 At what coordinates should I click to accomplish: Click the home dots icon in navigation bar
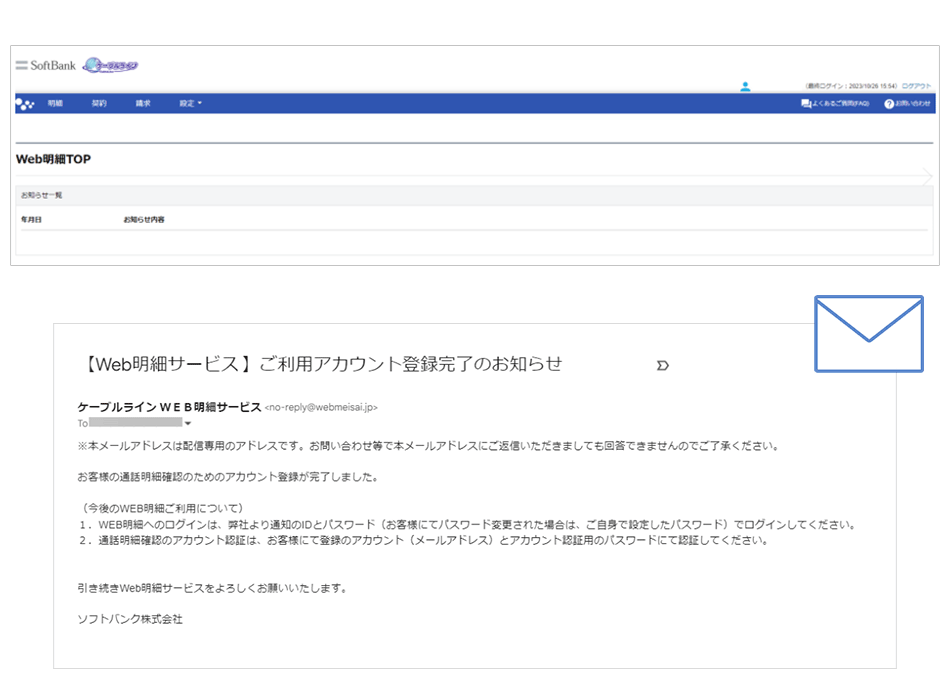(26, 104)
